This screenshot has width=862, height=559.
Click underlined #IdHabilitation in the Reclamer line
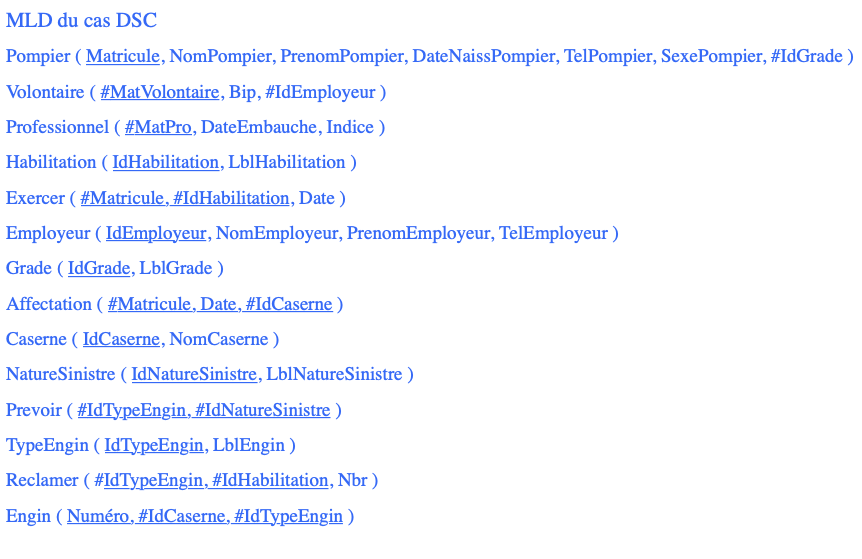pos(270,481)
